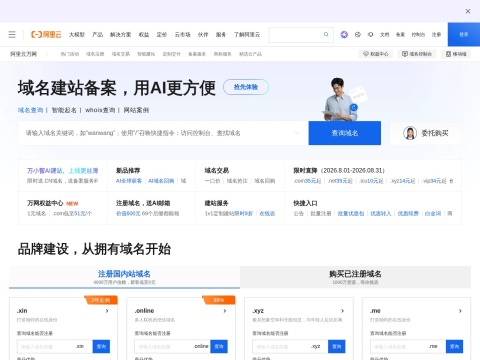Click 查询 button on .online card
Image resolution: width=480 pixels, height=360 pixels.
click(219, 346)
